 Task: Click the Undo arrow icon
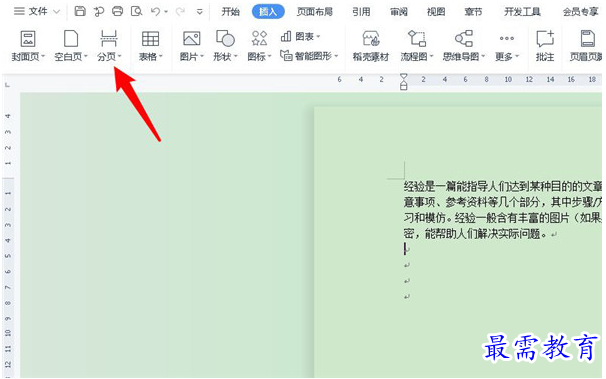click(155, 12)
